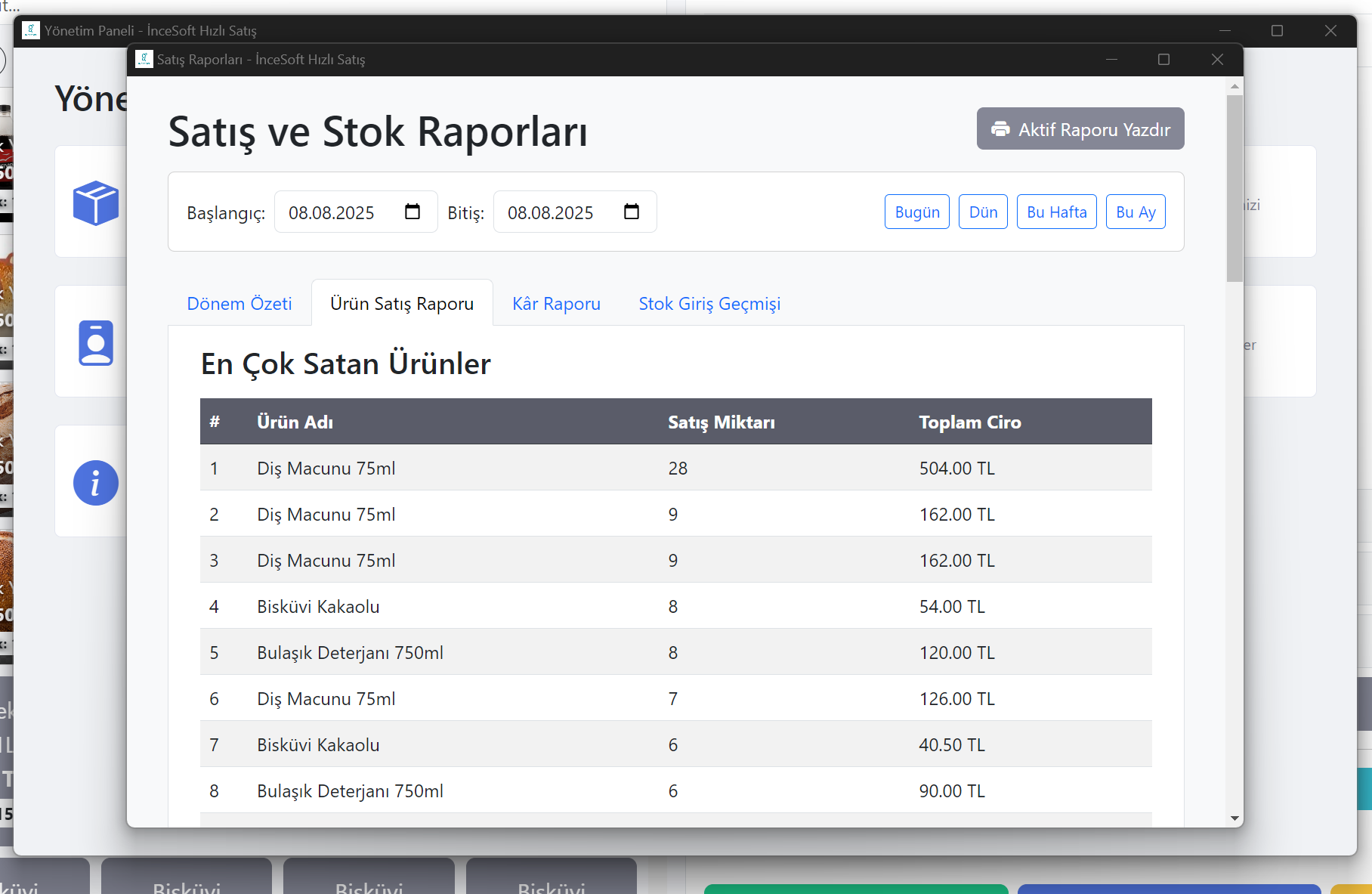
Task: Switch to the Dönem Özeti tab
Action: [x=239, y=303]
